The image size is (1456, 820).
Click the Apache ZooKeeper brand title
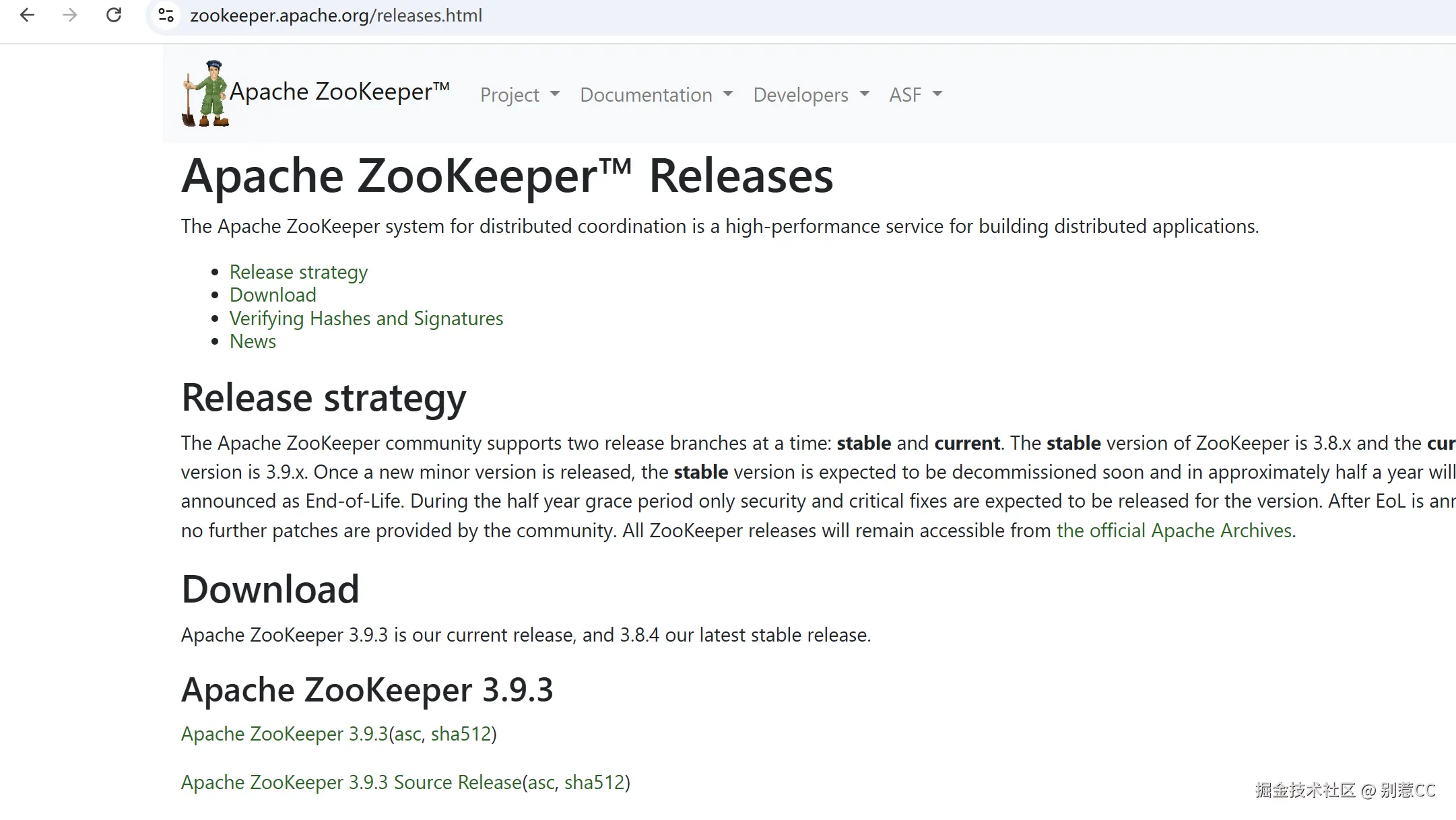click(339, 92)
